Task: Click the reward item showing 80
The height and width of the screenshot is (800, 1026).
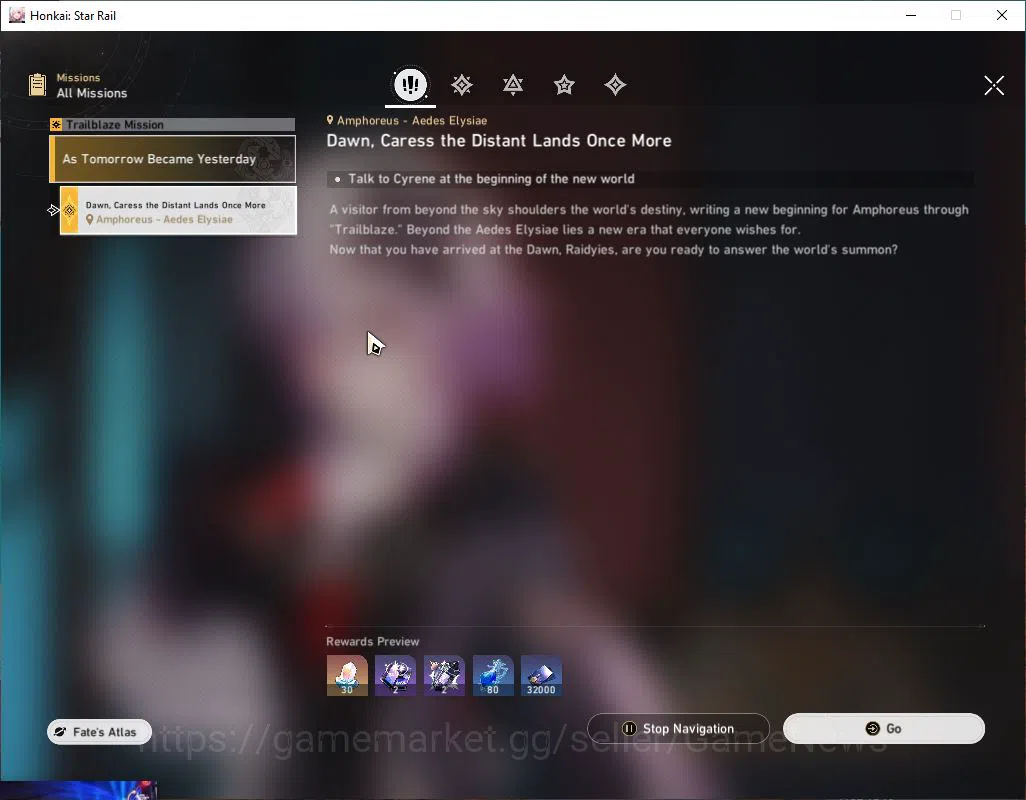Action: click(493, 675)
